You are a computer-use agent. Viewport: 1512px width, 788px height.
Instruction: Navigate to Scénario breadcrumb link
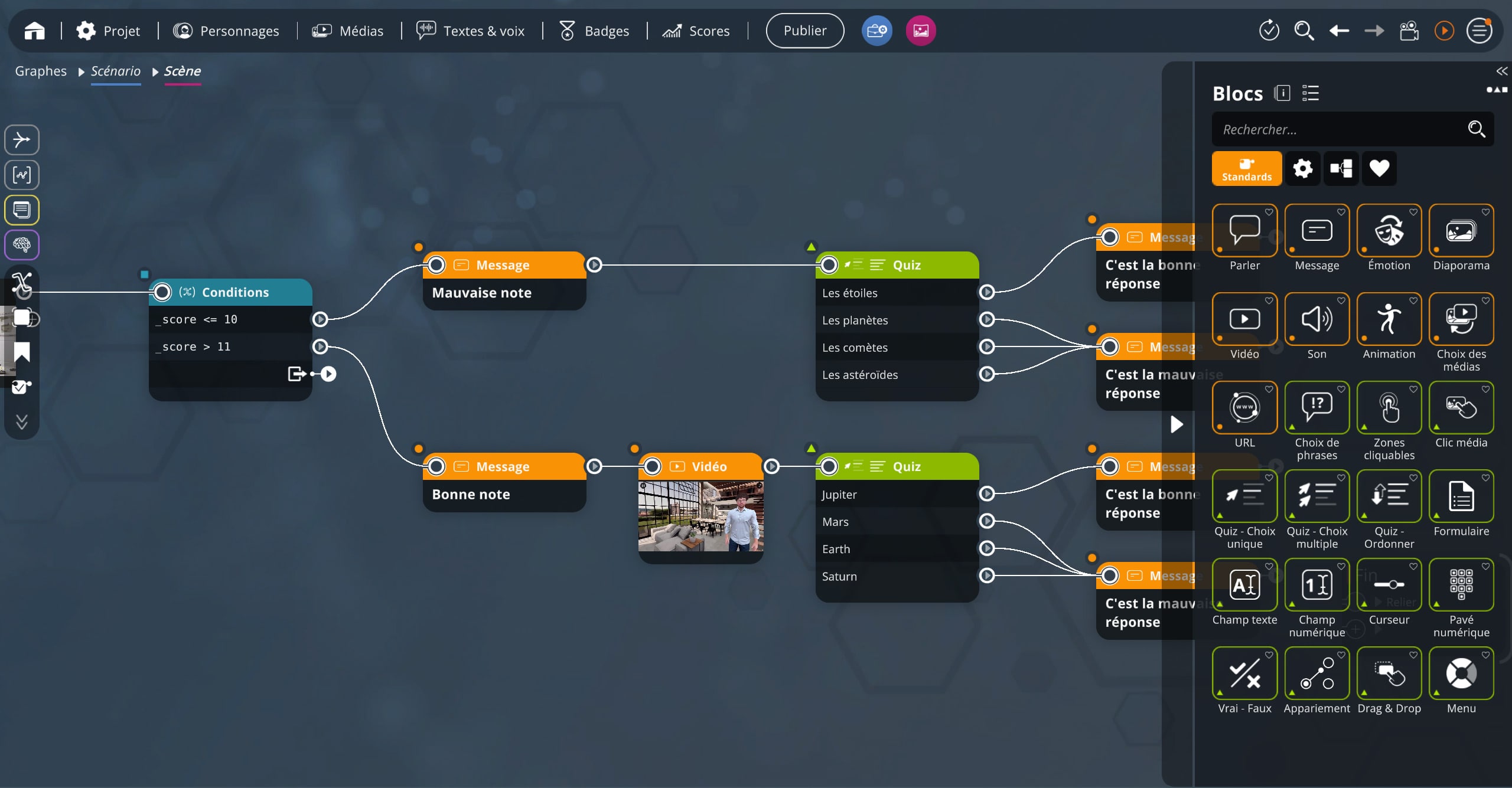point(115,71)
